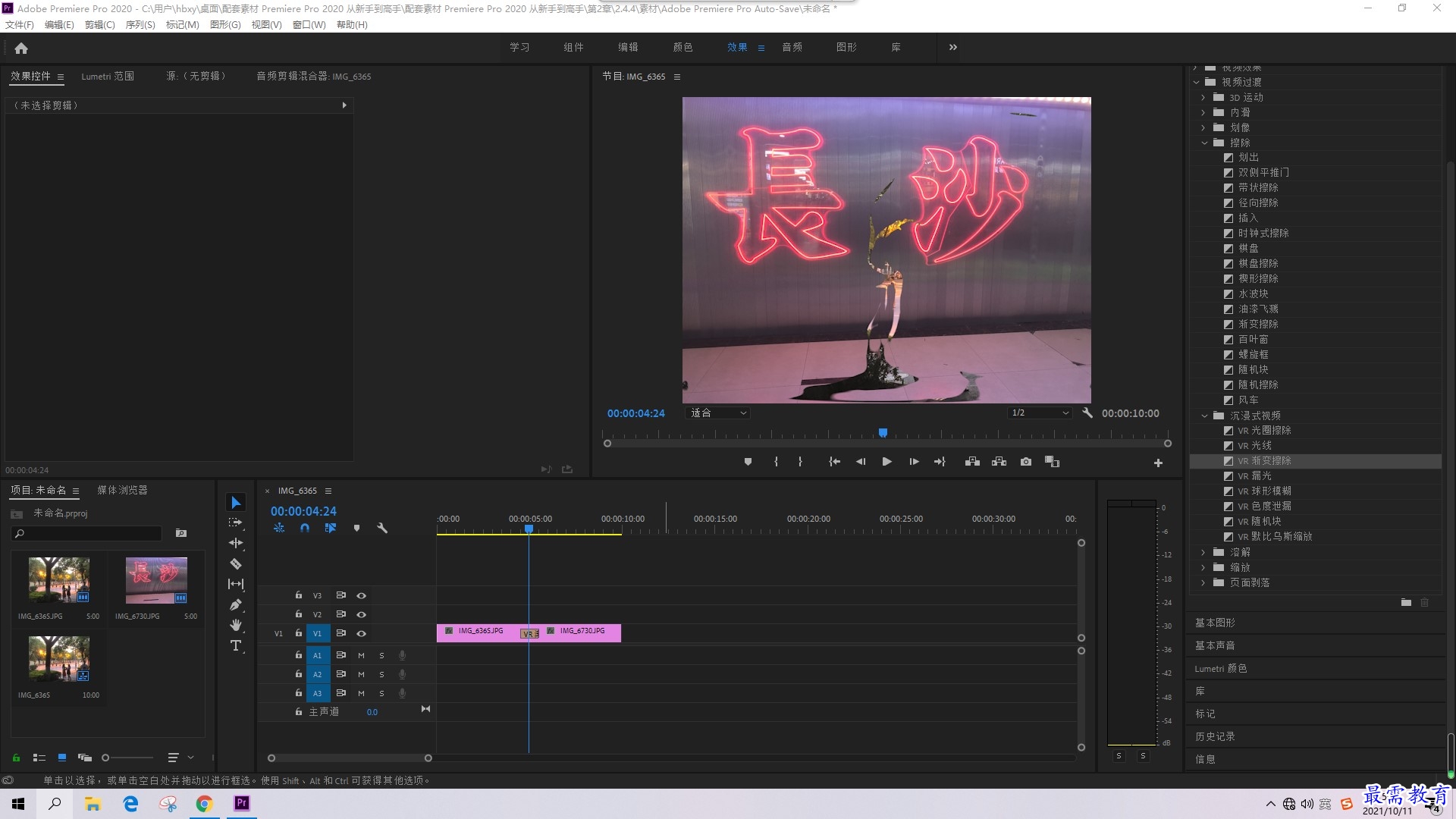1456x819 pixels.
Task: Select the Razor tool
Action: [236, 563]
